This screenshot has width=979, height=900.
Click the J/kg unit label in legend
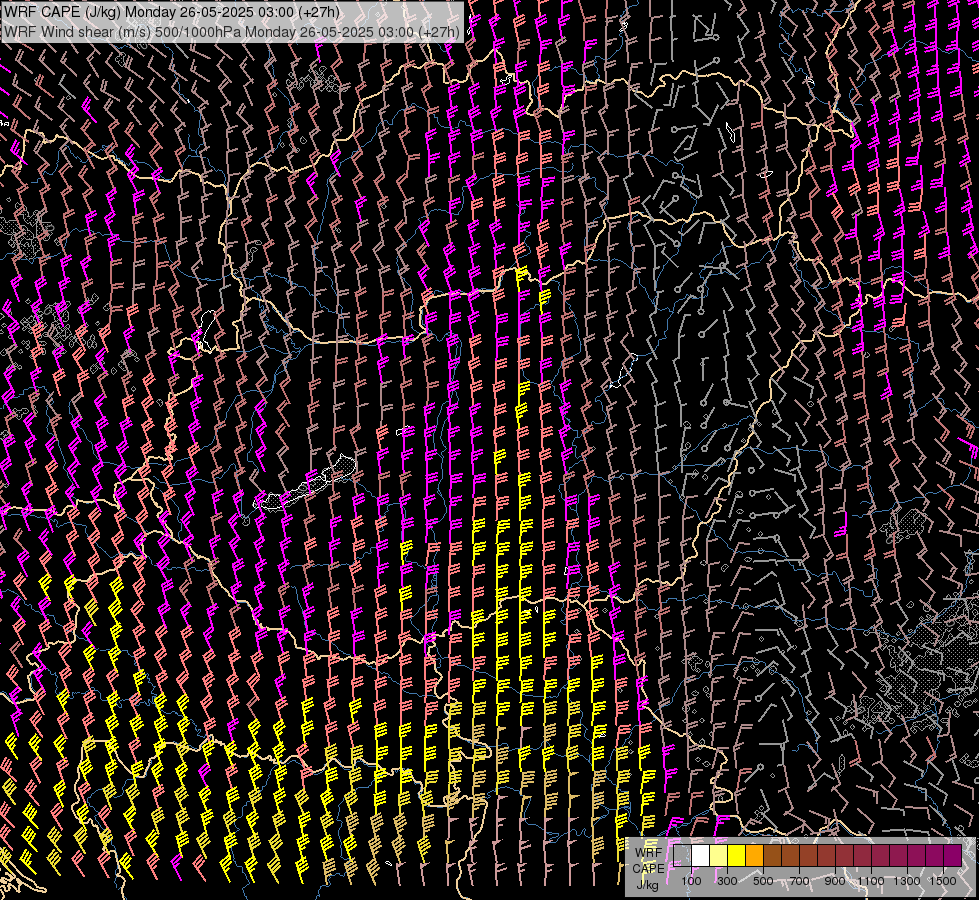(648, 885)
